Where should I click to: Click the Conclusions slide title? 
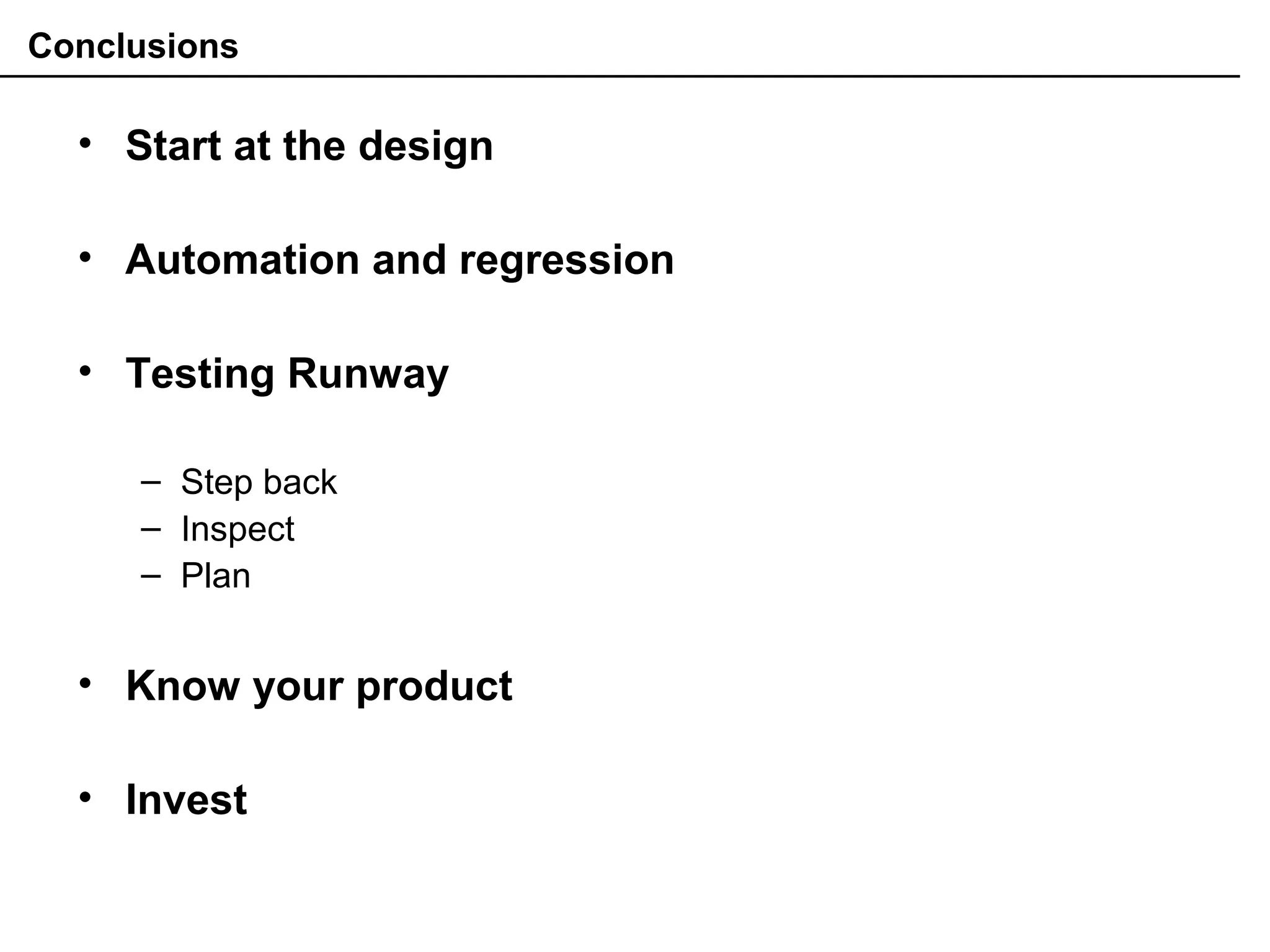point(133,46)
